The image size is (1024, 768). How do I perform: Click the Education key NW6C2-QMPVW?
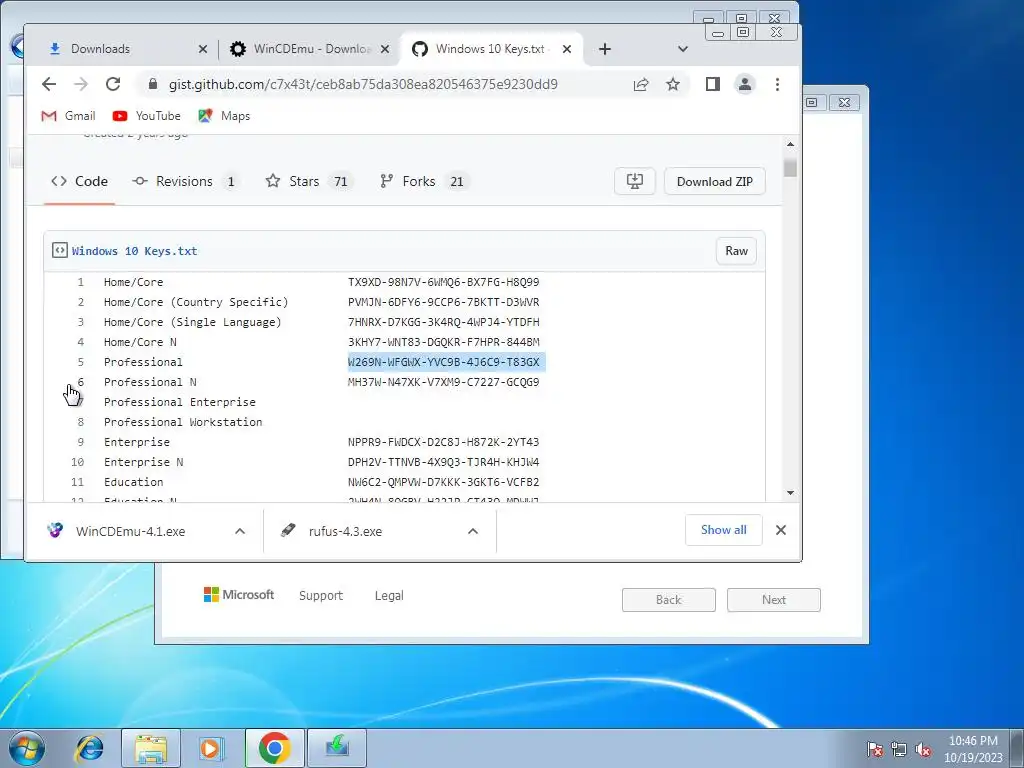point(444,482)
